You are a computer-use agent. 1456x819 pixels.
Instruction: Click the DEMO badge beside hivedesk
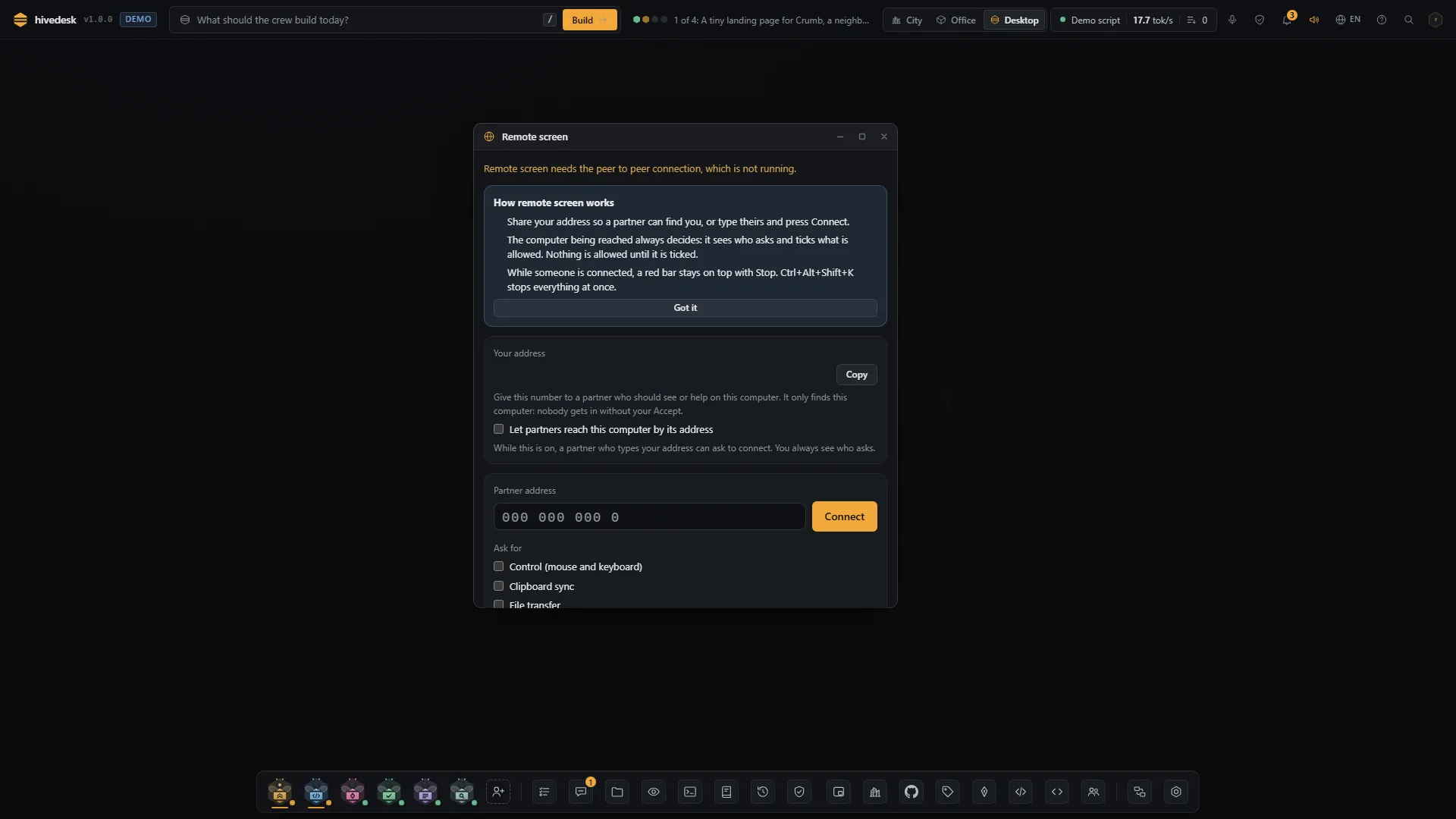[x=138, y=20]
